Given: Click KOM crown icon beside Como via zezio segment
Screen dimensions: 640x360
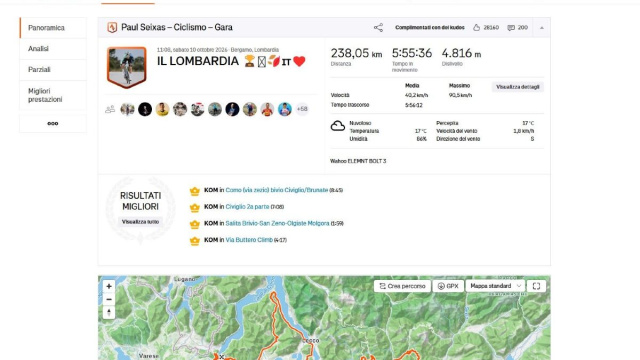Looking at the screenshot, I should click(x=195, y=191).
